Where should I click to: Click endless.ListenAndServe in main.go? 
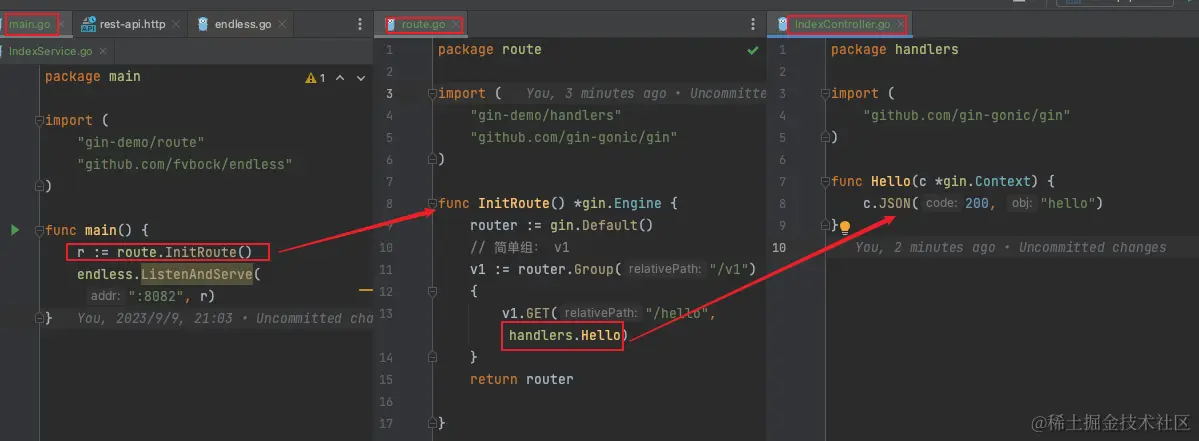pyautogui.click(x=165, y=274)
